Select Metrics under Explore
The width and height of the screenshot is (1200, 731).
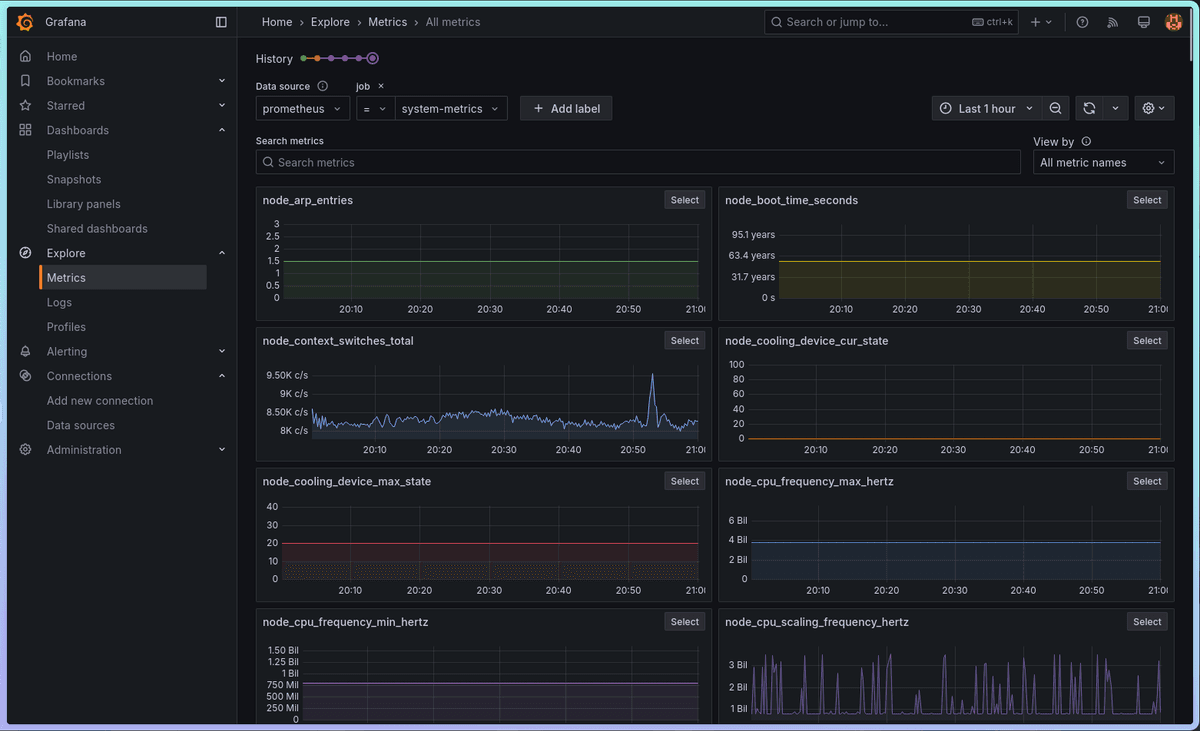122,278
